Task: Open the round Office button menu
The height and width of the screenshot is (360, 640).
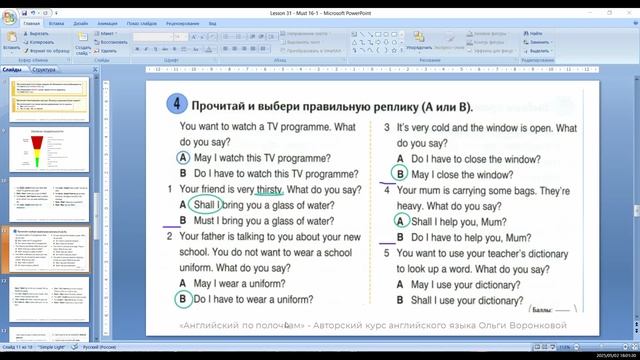Action: [9, 17]
